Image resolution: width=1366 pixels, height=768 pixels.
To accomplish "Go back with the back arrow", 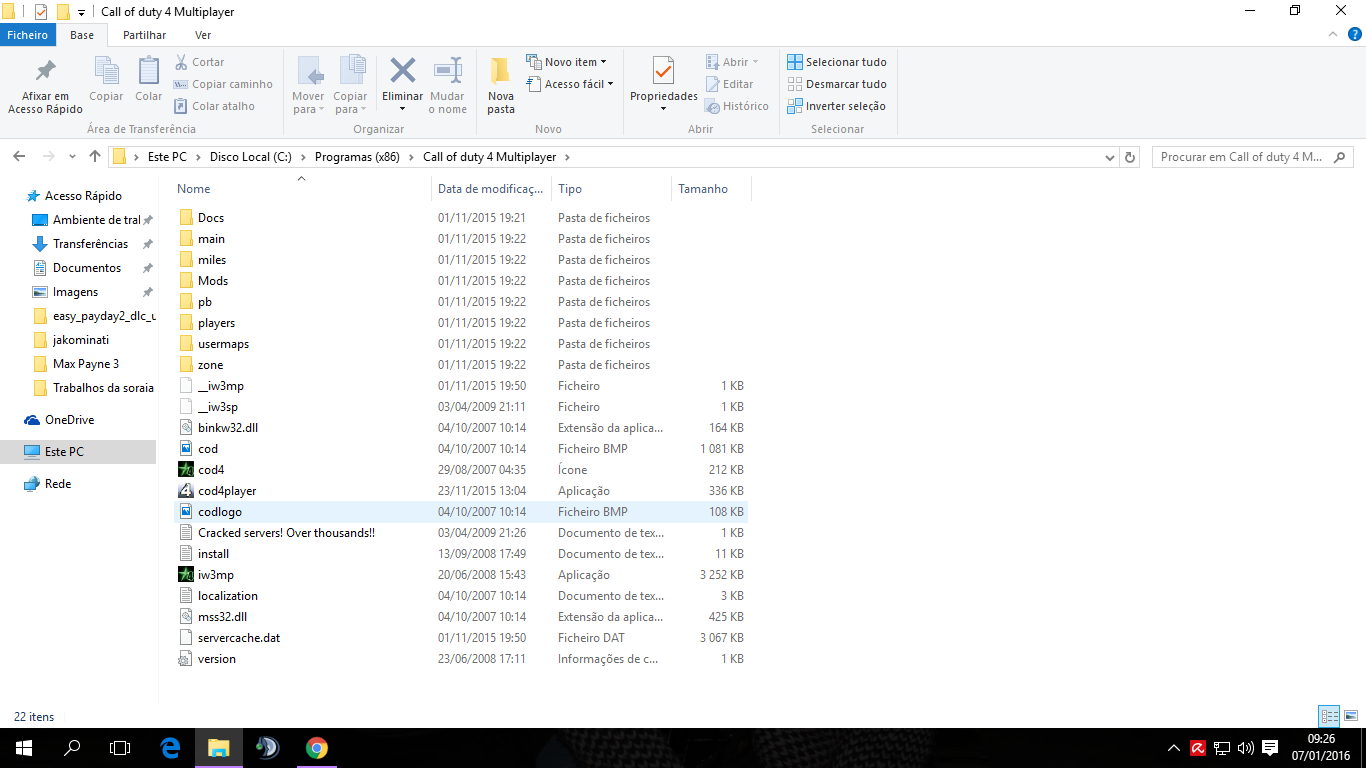I will 18,157.
